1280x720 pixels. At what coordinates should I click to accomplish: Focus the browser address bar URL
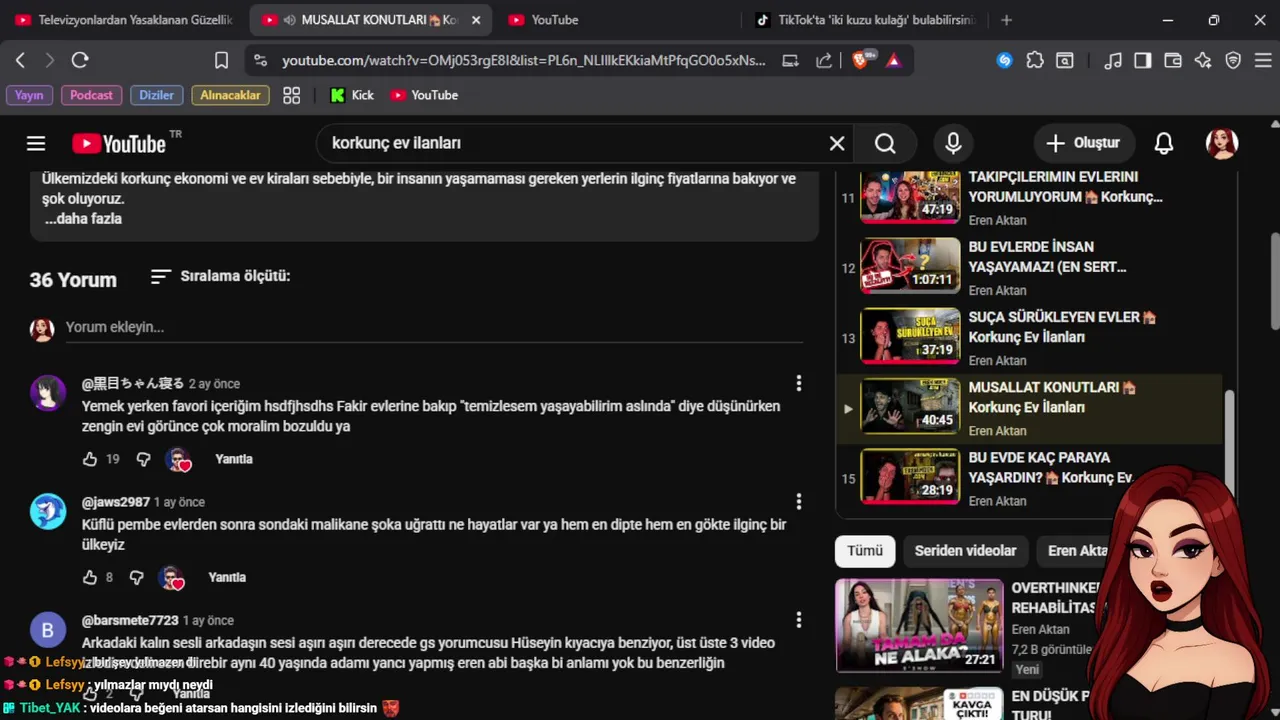(x=524, y=60)
